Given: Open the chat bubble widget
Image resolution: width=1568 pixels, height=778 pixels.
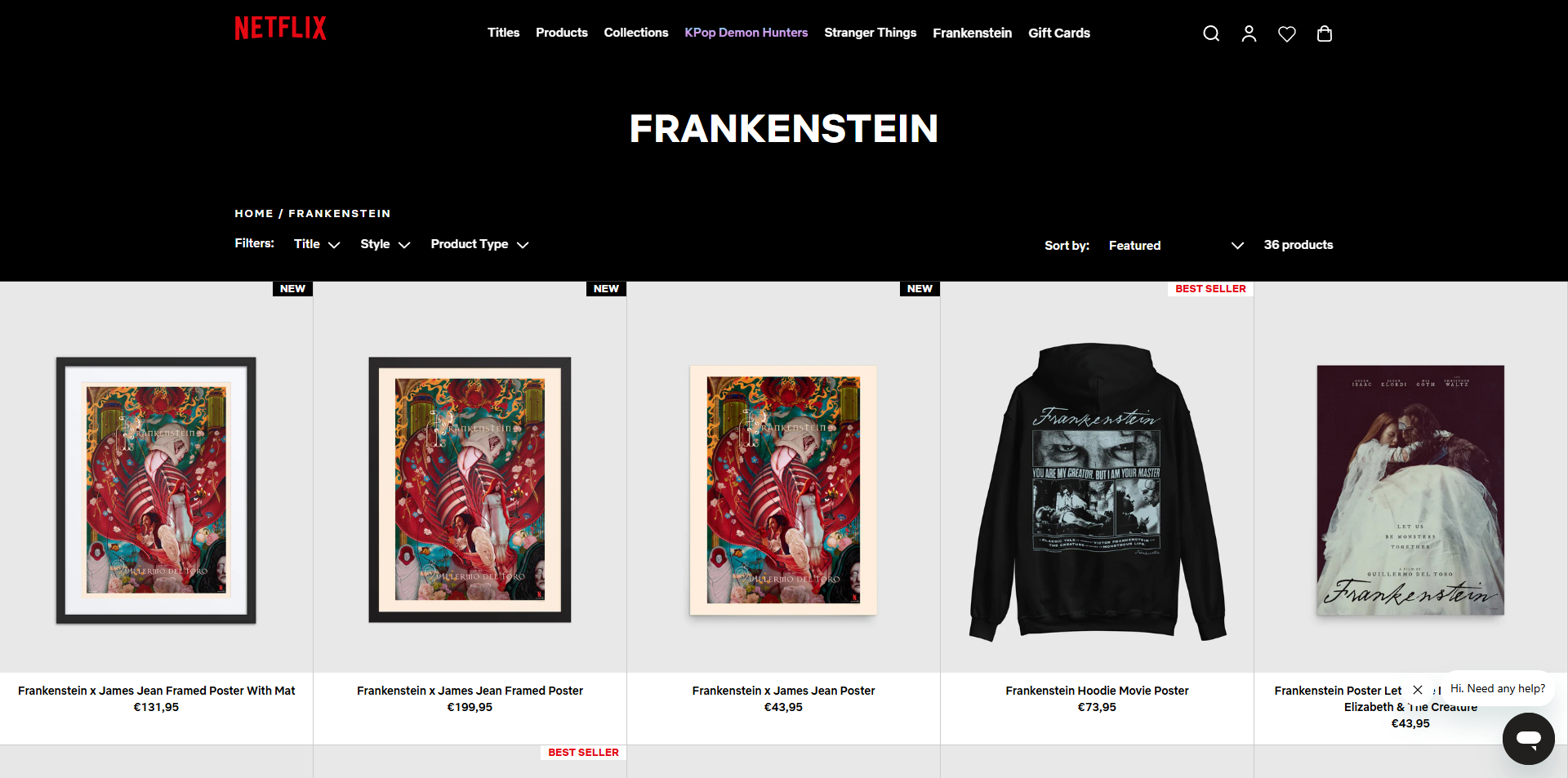Looking at the screenshot, I should (1528, 738).
